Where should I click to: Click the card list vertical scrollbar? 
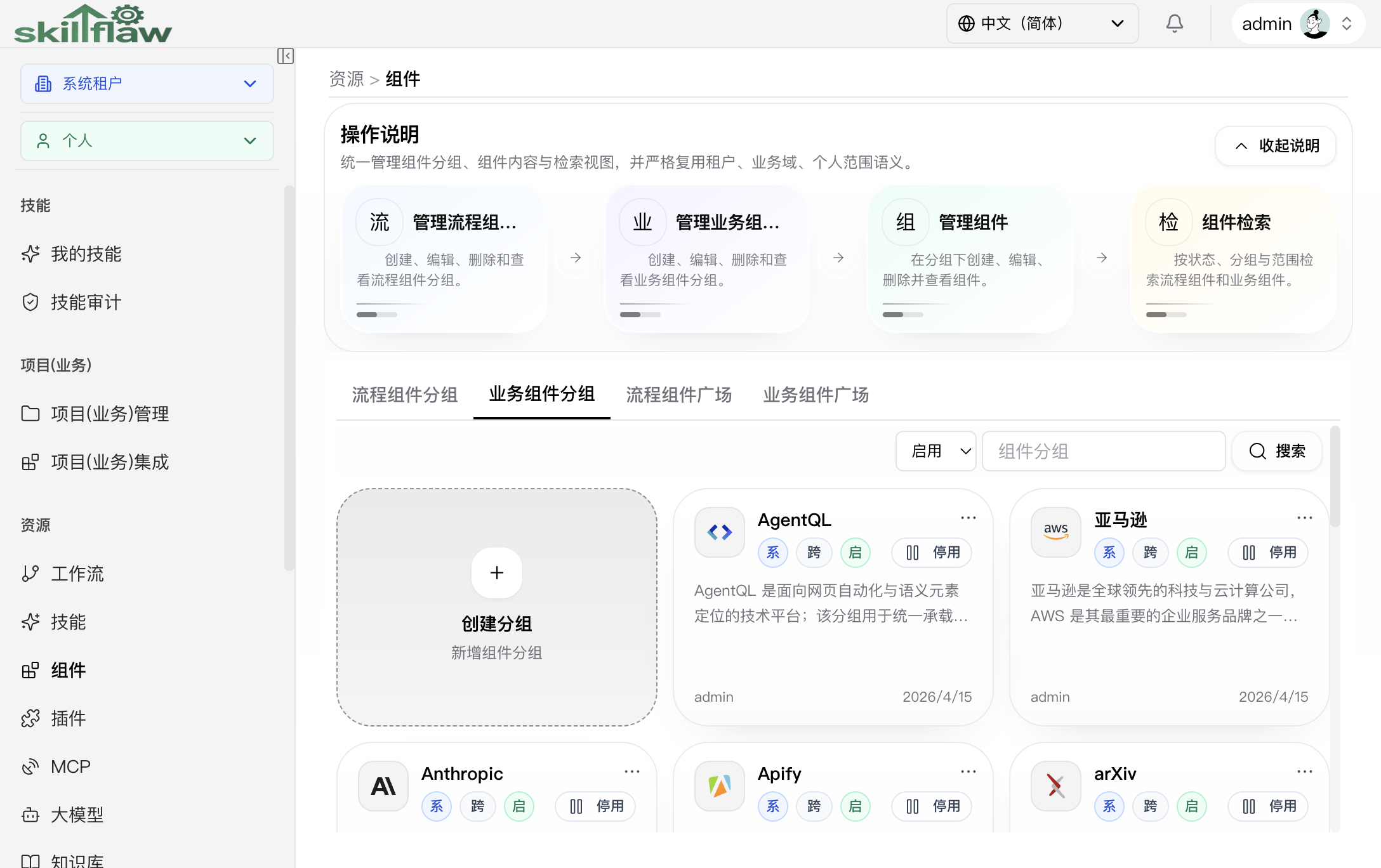point(1335,477)
